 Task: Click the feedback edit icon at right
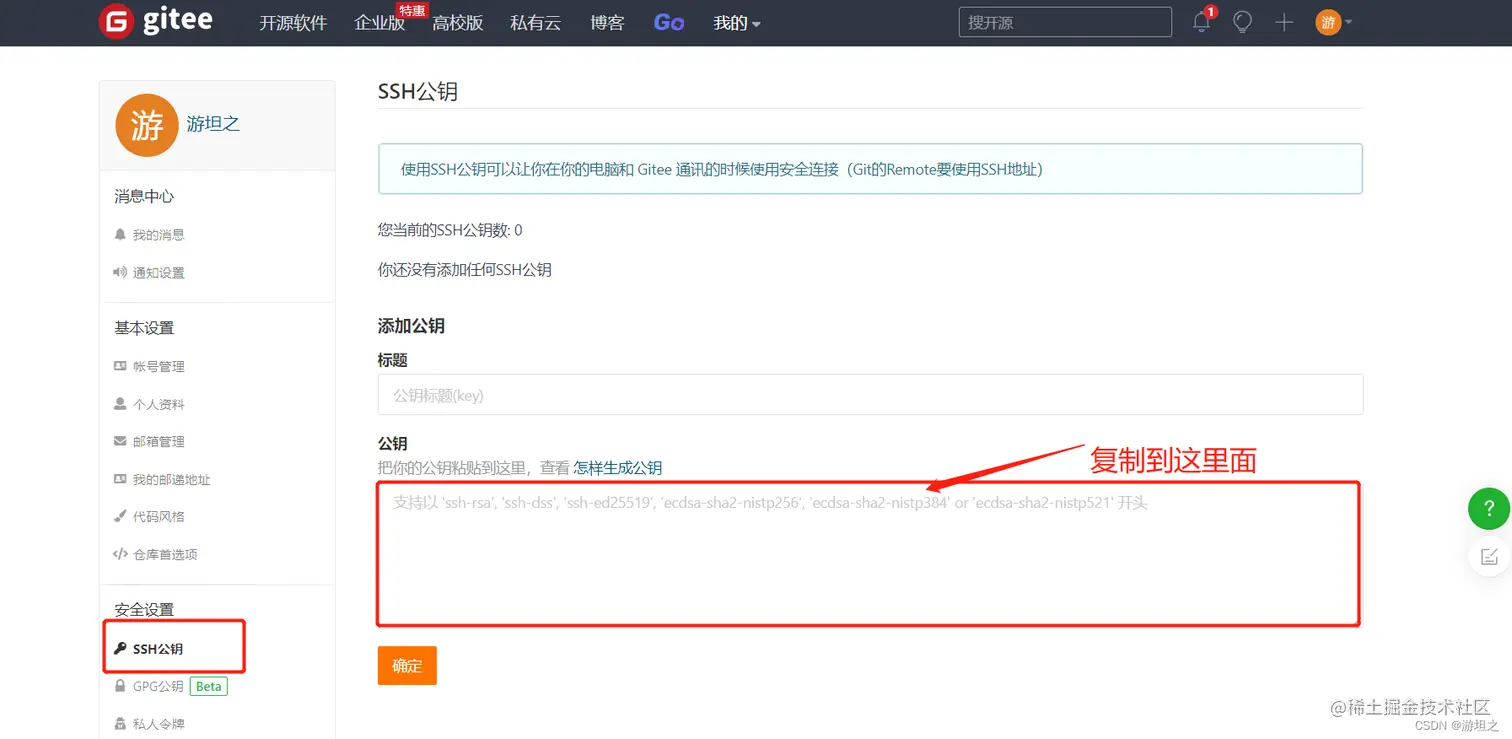click(x=1489, y=556)
